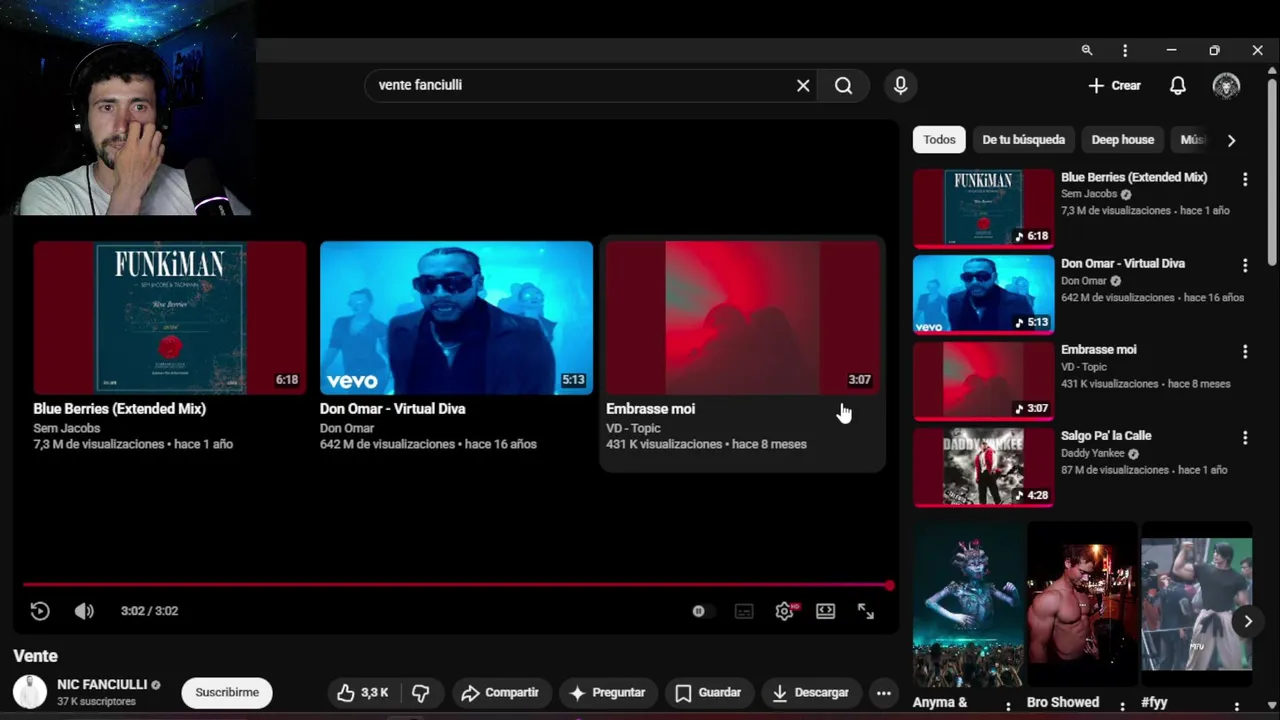The width and height of the screenshot is (1280, 720).
Task: Replay the video
Action: [40, 611]
